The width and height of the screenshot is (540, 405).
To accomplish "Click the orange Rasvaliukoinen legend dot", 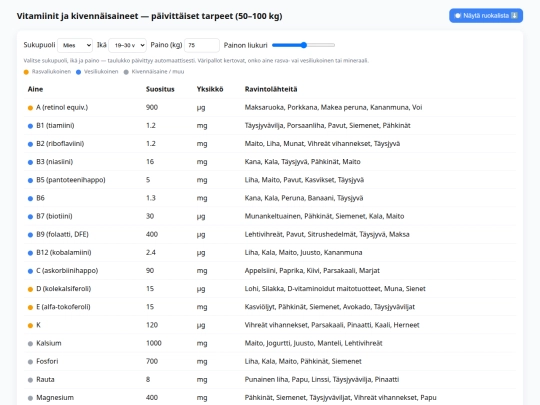I will [x=26, y=72].
